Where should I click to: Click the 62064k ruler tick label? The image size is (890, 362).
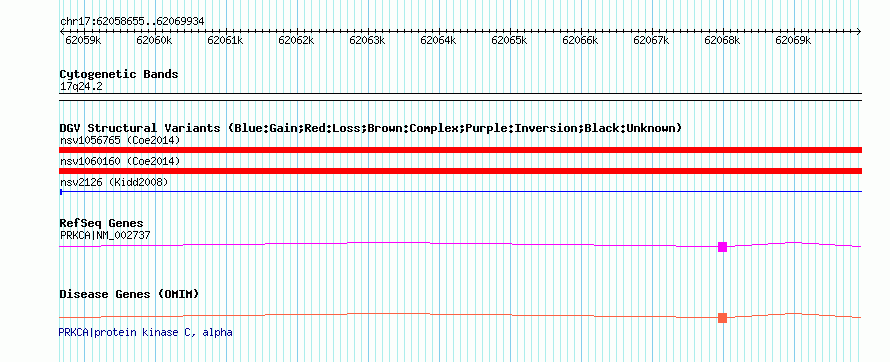[438, 41]
